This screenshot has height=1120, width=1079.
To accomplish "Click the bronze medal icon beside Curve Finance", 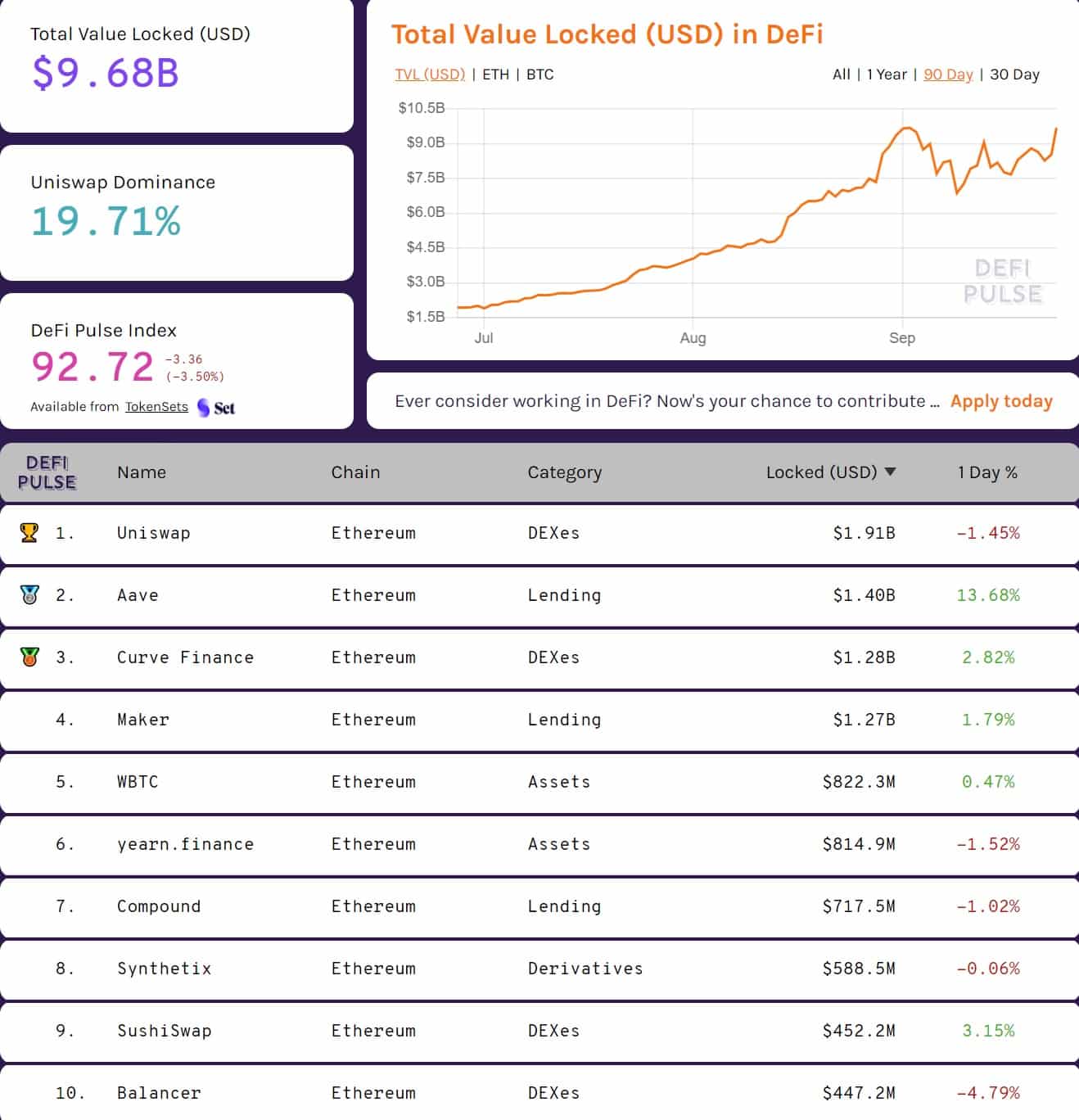I will pos(29,657).
